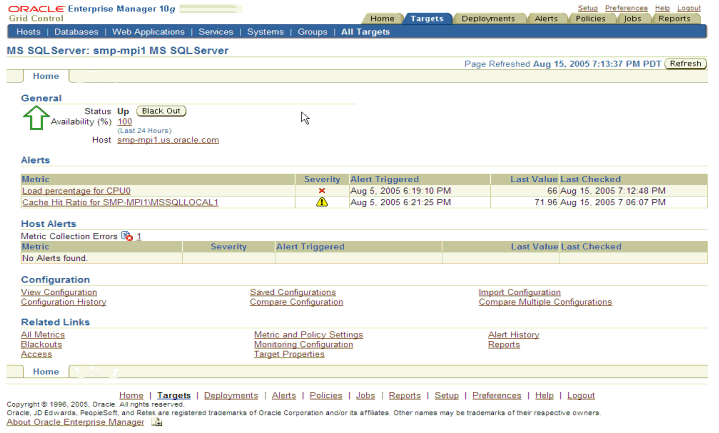Click the yellow warning severity icon
Screen dimensions: 719x433
tap(322, 202)
